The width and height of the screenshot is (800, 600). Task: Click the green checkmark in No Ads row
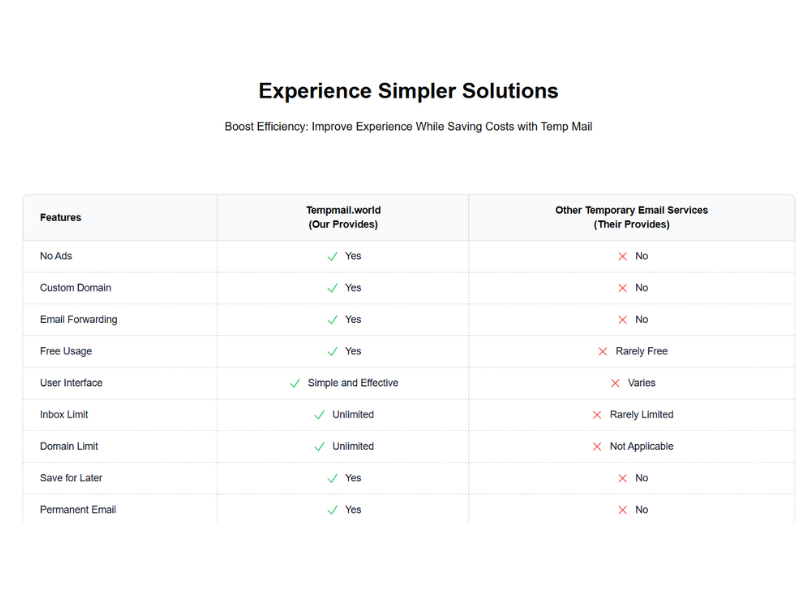[x=332, y=257]
